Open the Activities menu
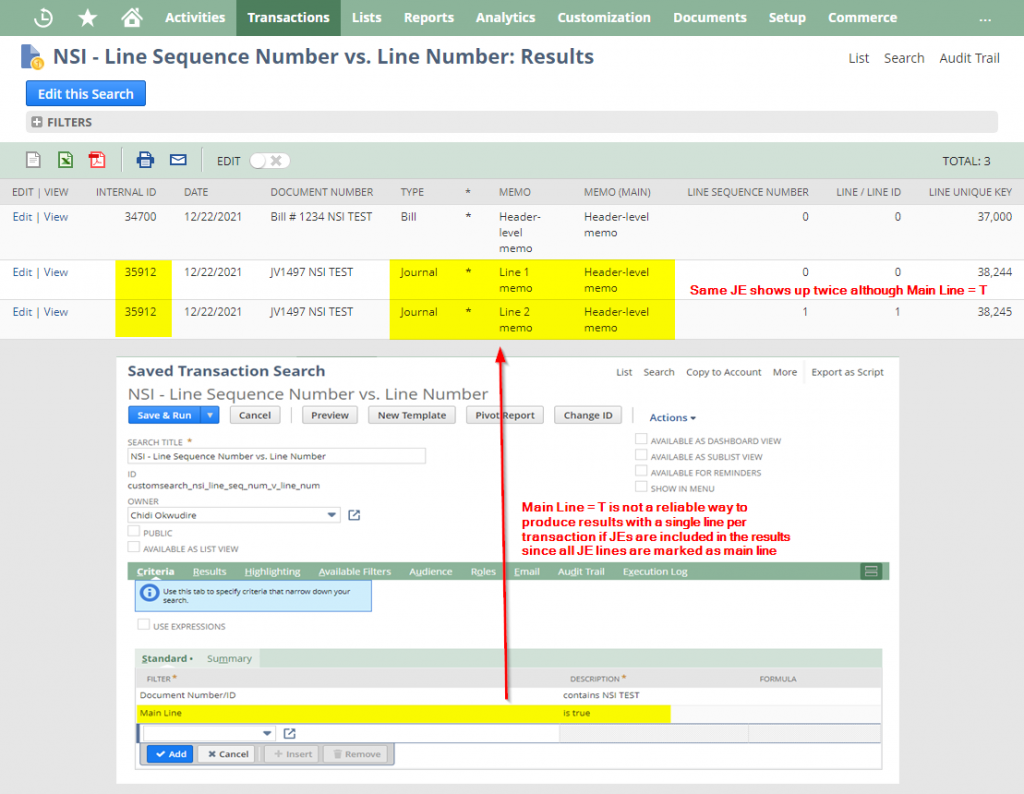Screen dimensions: 1024x794 [195, 18]
